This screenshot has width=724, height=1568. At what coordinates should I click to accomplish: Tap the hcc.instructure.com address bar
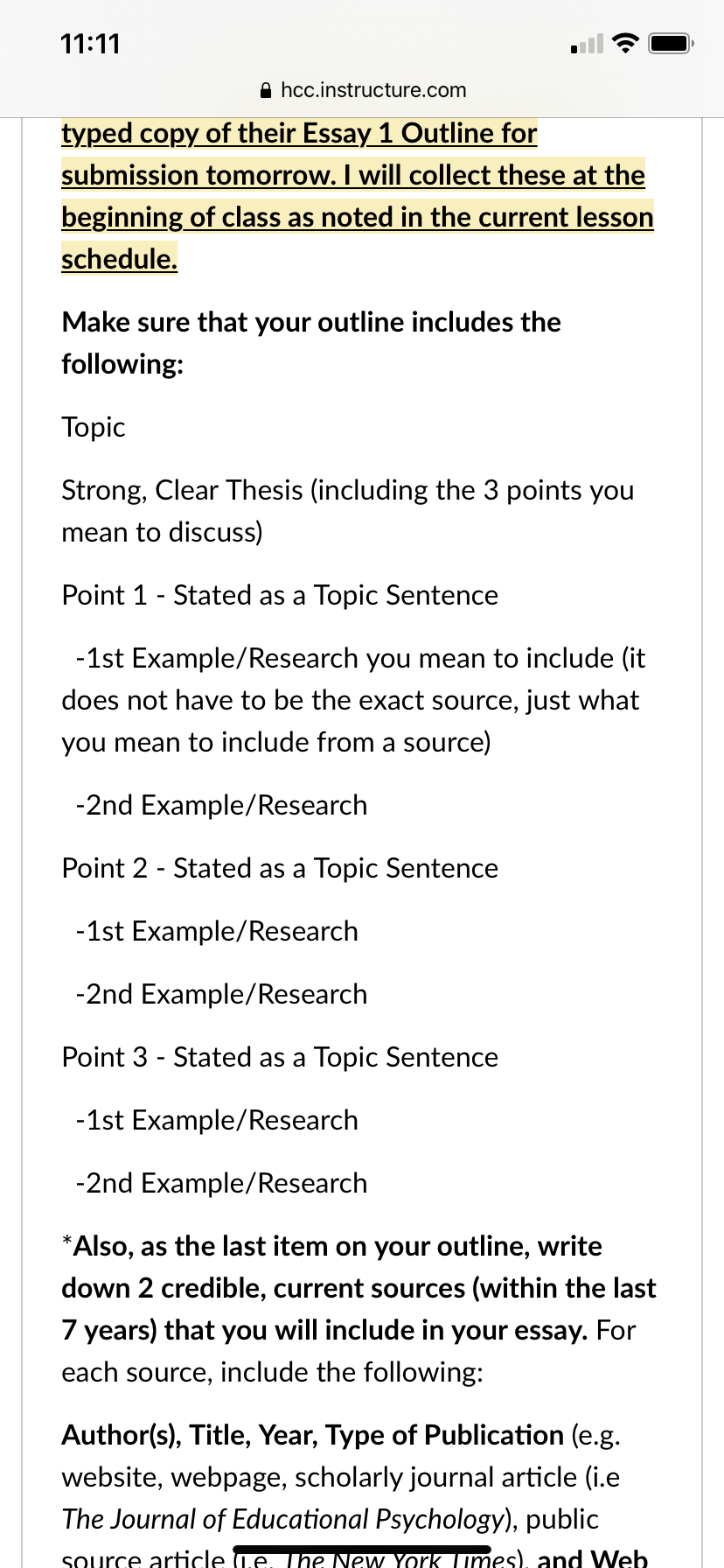(363, 90)
